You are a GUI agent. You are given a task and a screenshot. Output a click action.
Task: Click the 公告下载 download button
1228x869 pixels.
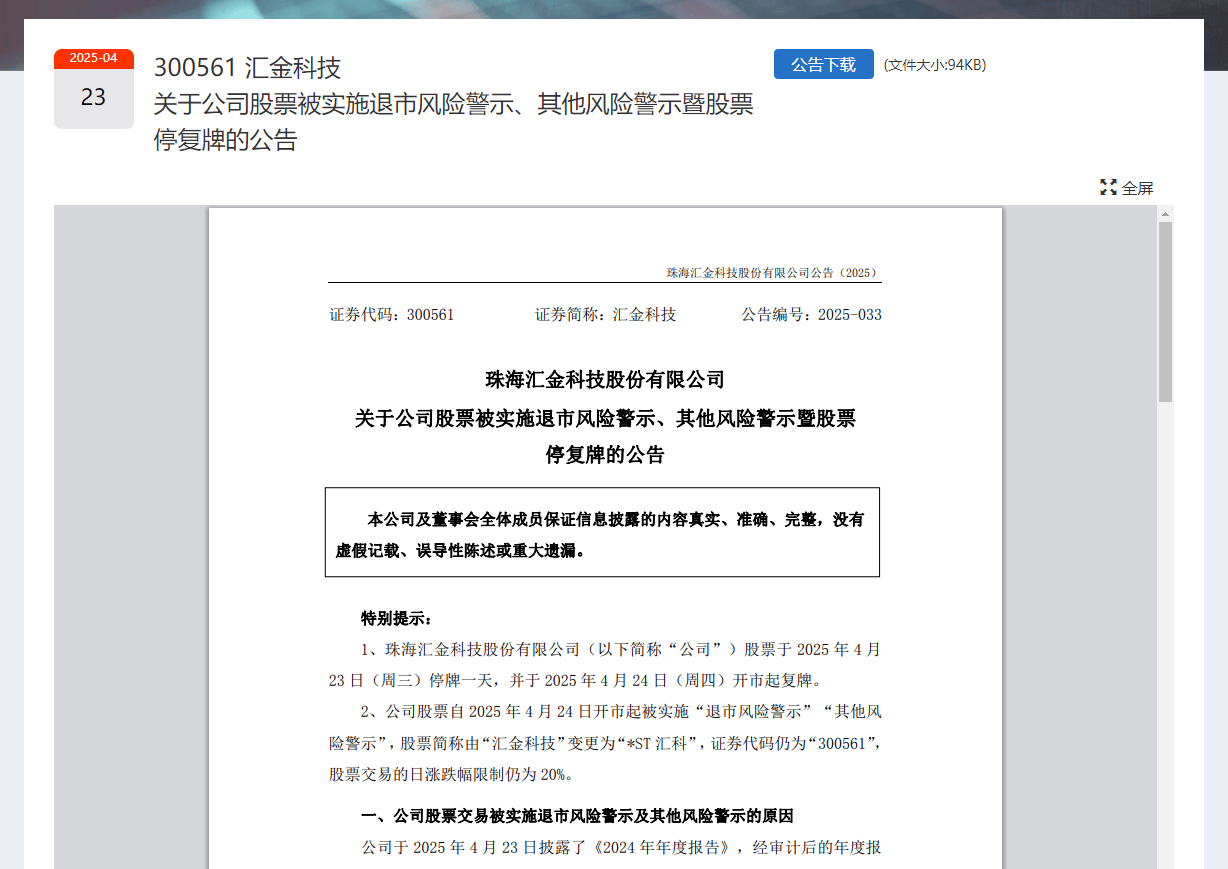(x=823, y=64)
